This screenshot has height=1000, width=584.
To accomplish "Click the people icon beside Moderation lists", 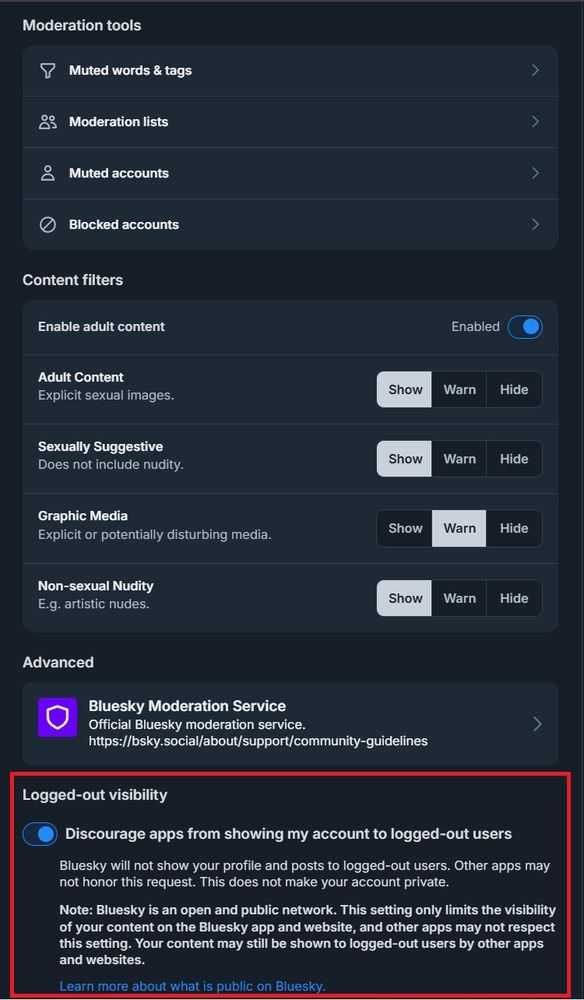I will click(48, 122).
